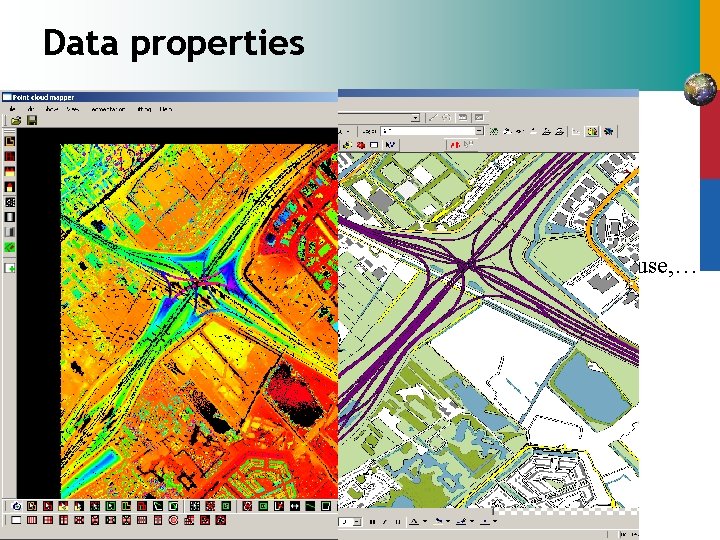Expand the font color dropdown arrow

[x=425, y=521]
